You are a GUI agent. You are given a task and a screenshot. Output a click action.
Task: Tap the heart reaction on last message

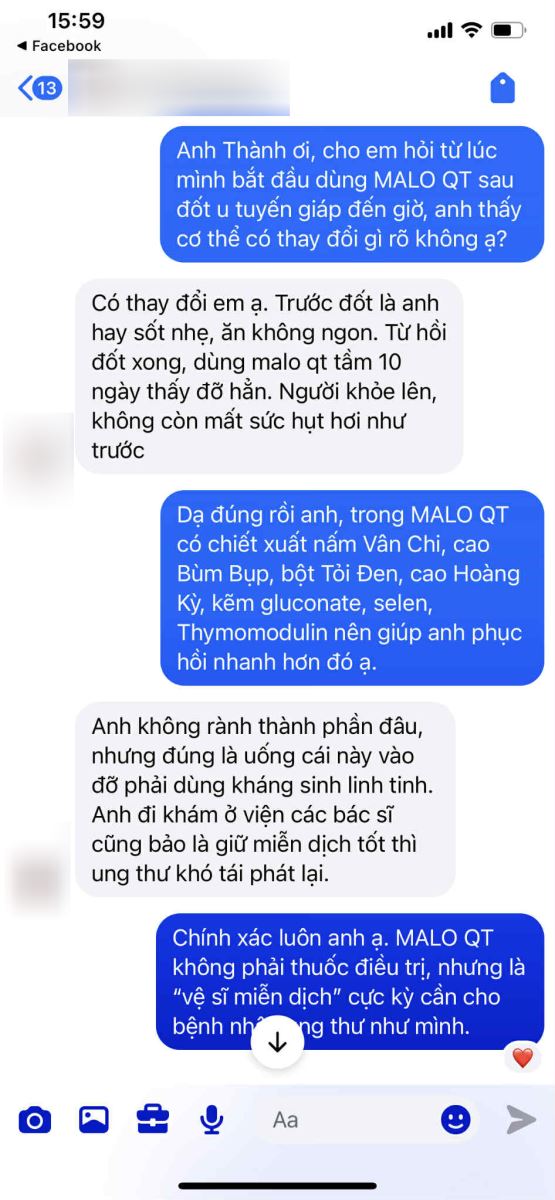pyautogui.click(x=522, y=1057)
